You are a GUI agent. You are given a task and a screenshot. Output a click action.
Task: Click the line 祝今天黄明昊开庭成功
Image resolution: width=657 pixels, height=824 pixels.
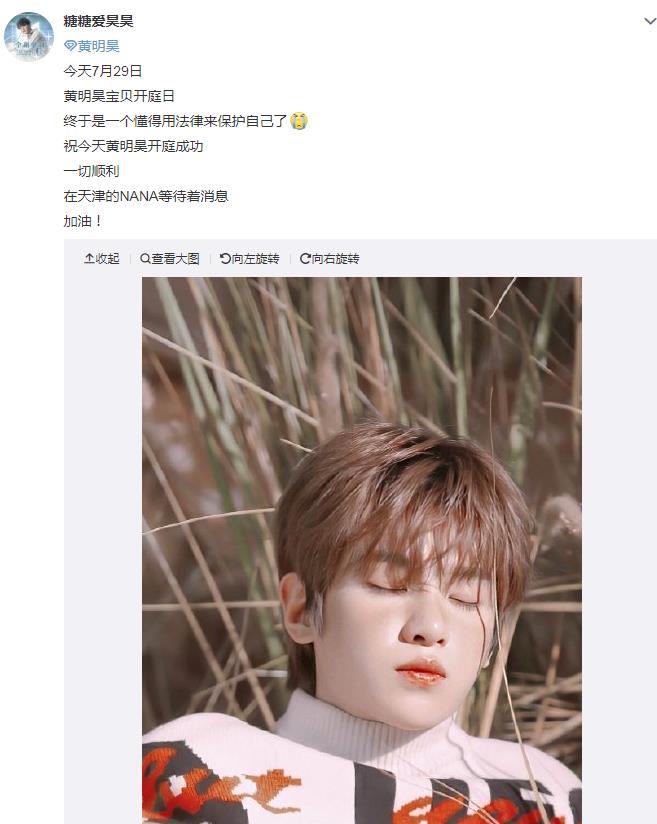click(133, 146)
